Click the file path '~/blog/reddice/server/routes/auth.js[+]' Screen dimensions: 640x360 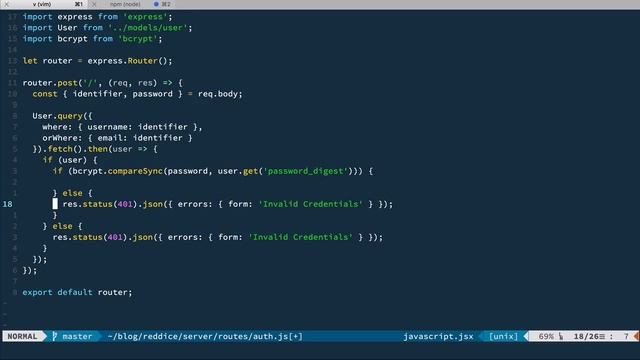(205, 336)
